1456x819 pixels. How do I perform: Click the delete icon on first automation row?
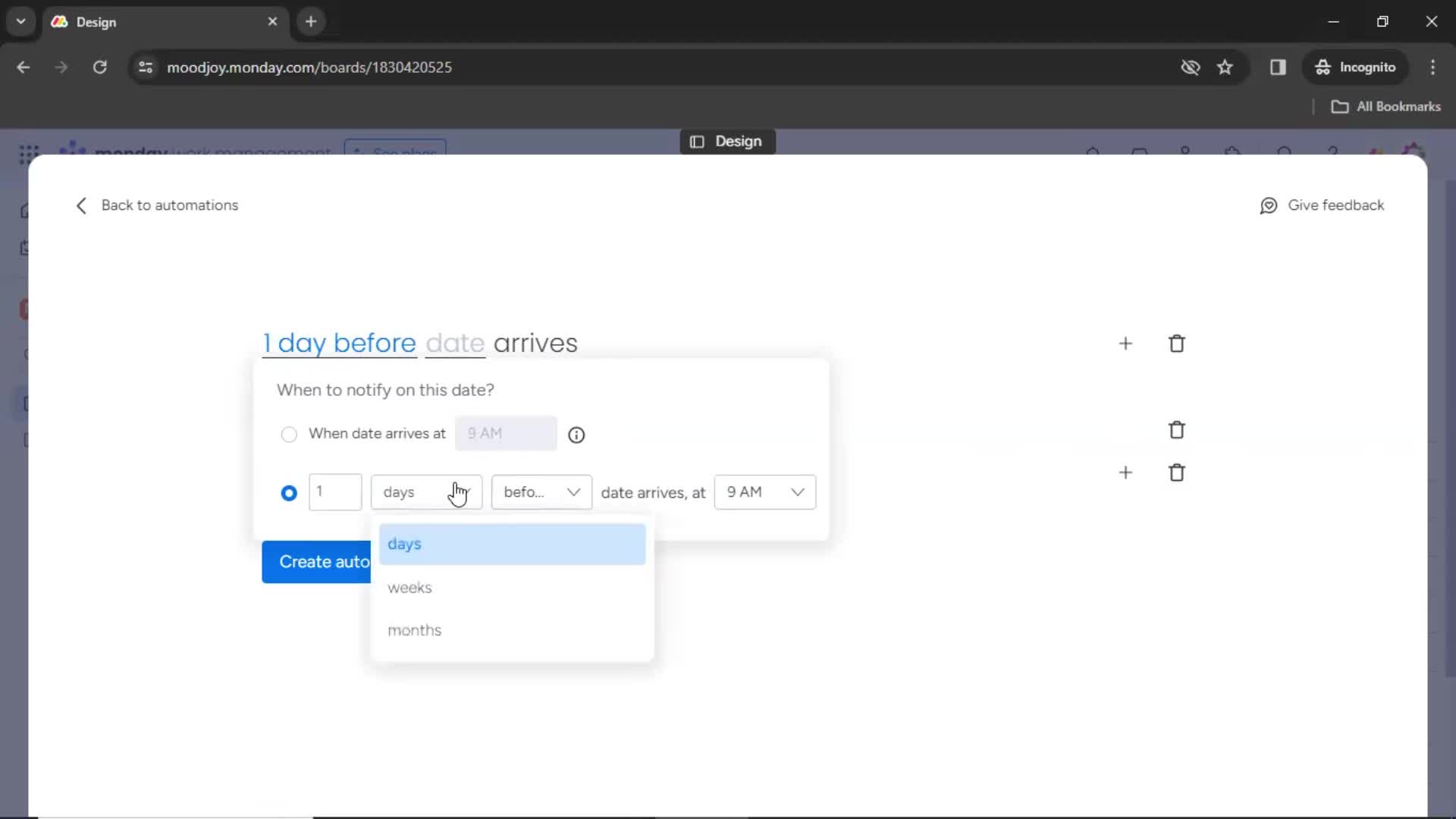tap(1177, 344)
